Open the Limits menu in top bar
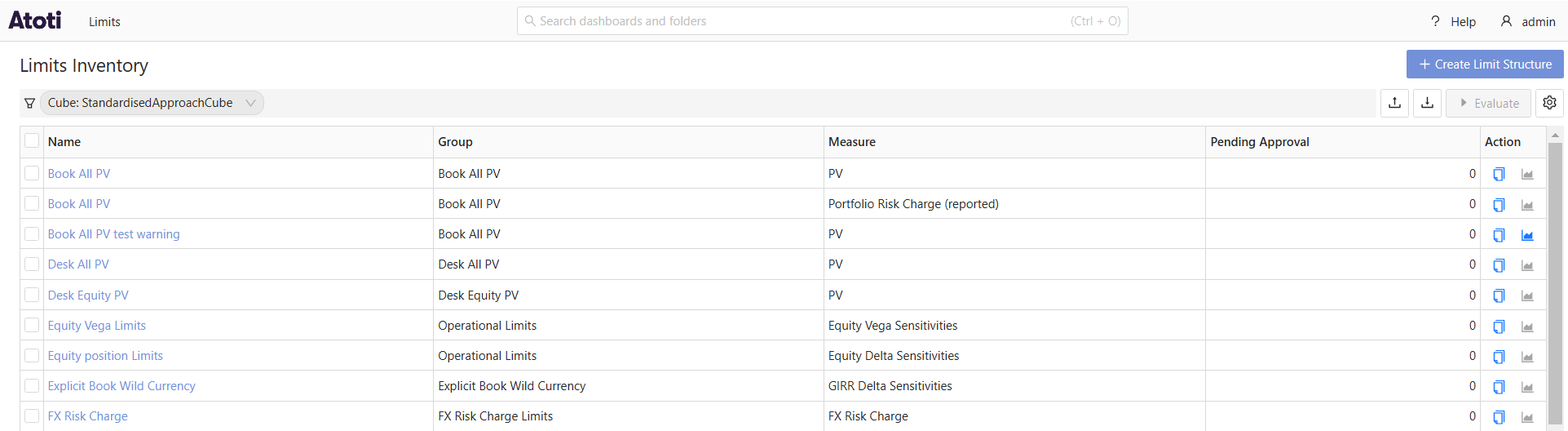Image resolution: width=1568 pixels, height=431 pixels. pyautogui.click(x=104, y=21)
